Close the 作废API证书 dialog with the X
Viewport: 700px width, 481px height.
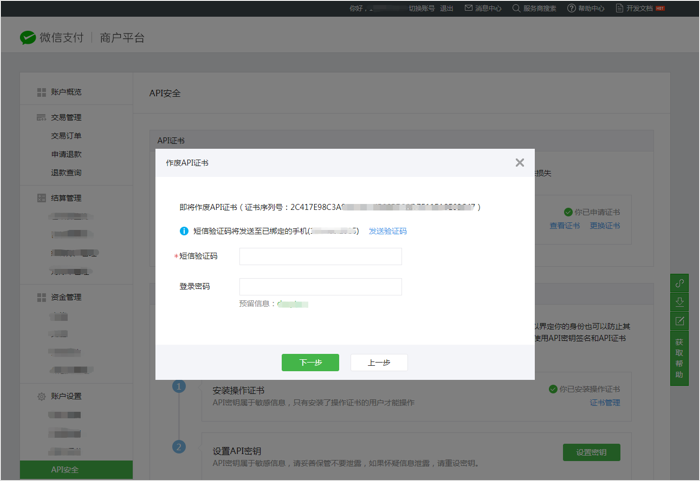pyautogui.click(x=520, y=163)
